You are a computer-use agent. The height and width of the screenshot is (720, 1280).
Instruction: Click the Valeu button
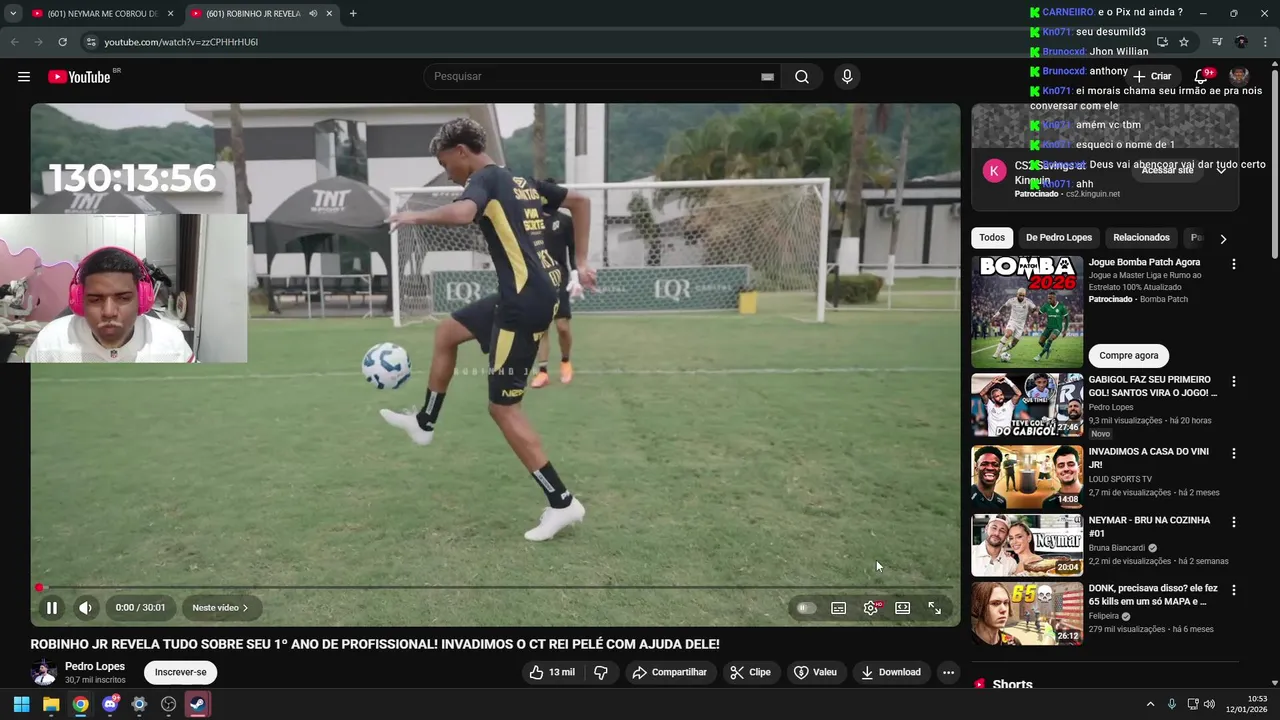tap(815, 672)
